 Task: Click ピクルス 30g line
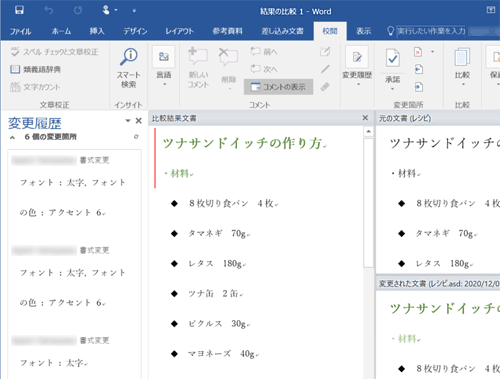tap(217, 323)
